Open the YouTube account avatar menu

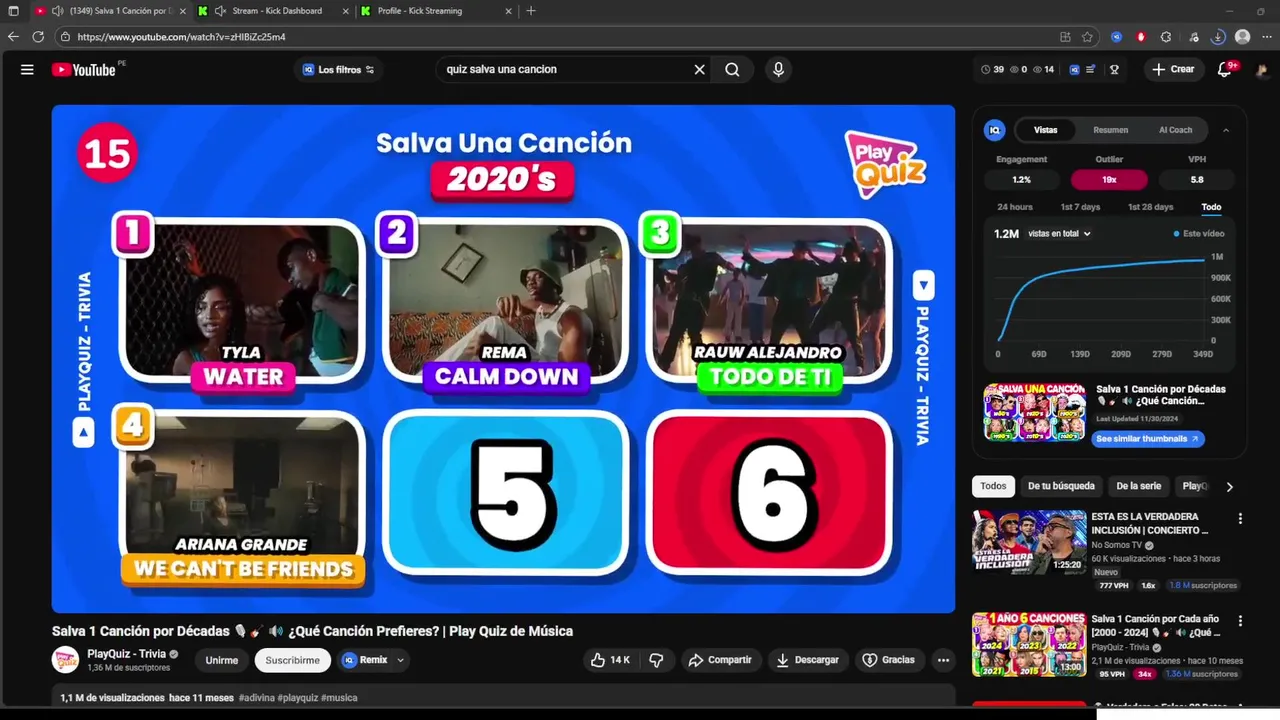pyautogui.click(x=1261, y=70)
